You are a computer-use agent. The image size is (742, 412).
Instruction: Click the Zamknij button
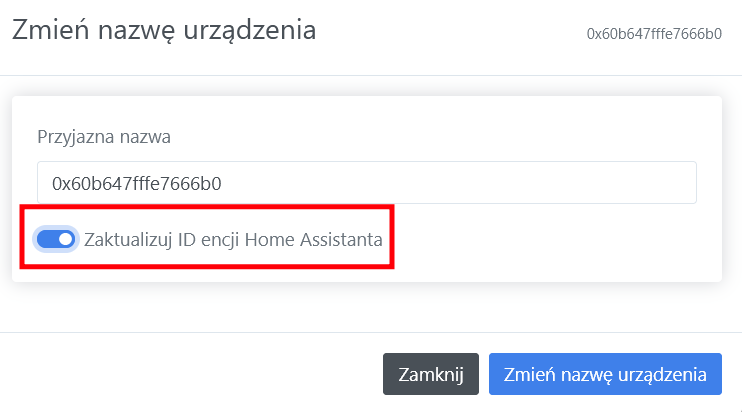click(430, 374)
